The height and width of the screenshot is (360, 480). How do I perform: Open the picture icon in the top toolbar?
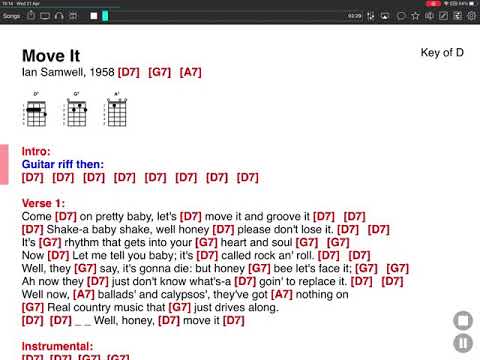click(x=385, y=16)
